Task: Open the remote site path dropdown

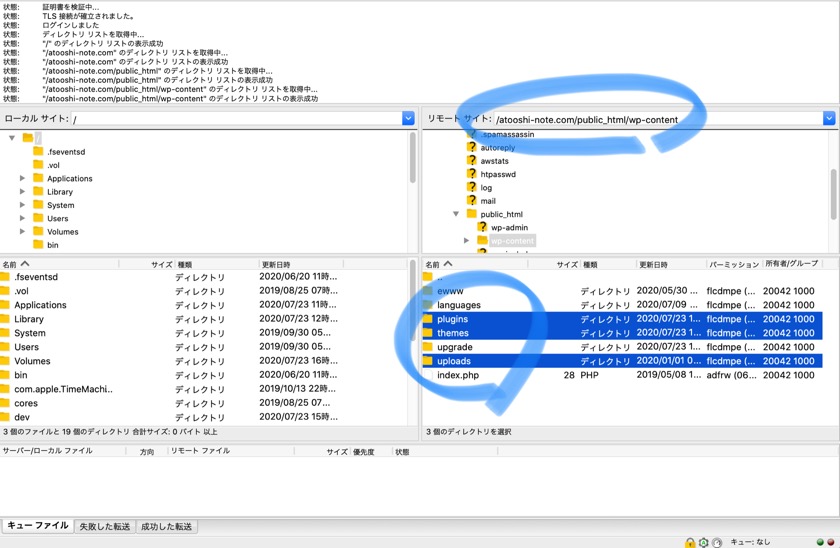Action: [x=829, y=119]
